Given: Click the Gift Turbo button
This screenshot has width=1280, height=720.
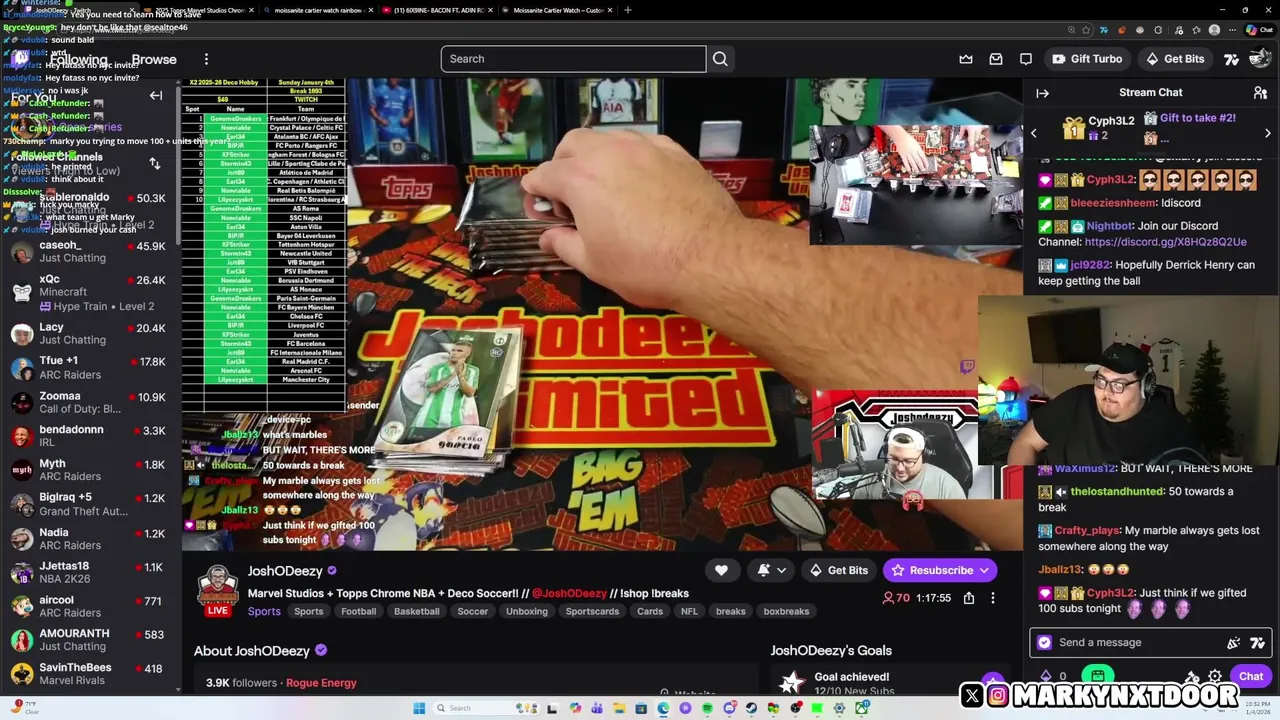Looking at the screenshot, I should click(1087, 59).
